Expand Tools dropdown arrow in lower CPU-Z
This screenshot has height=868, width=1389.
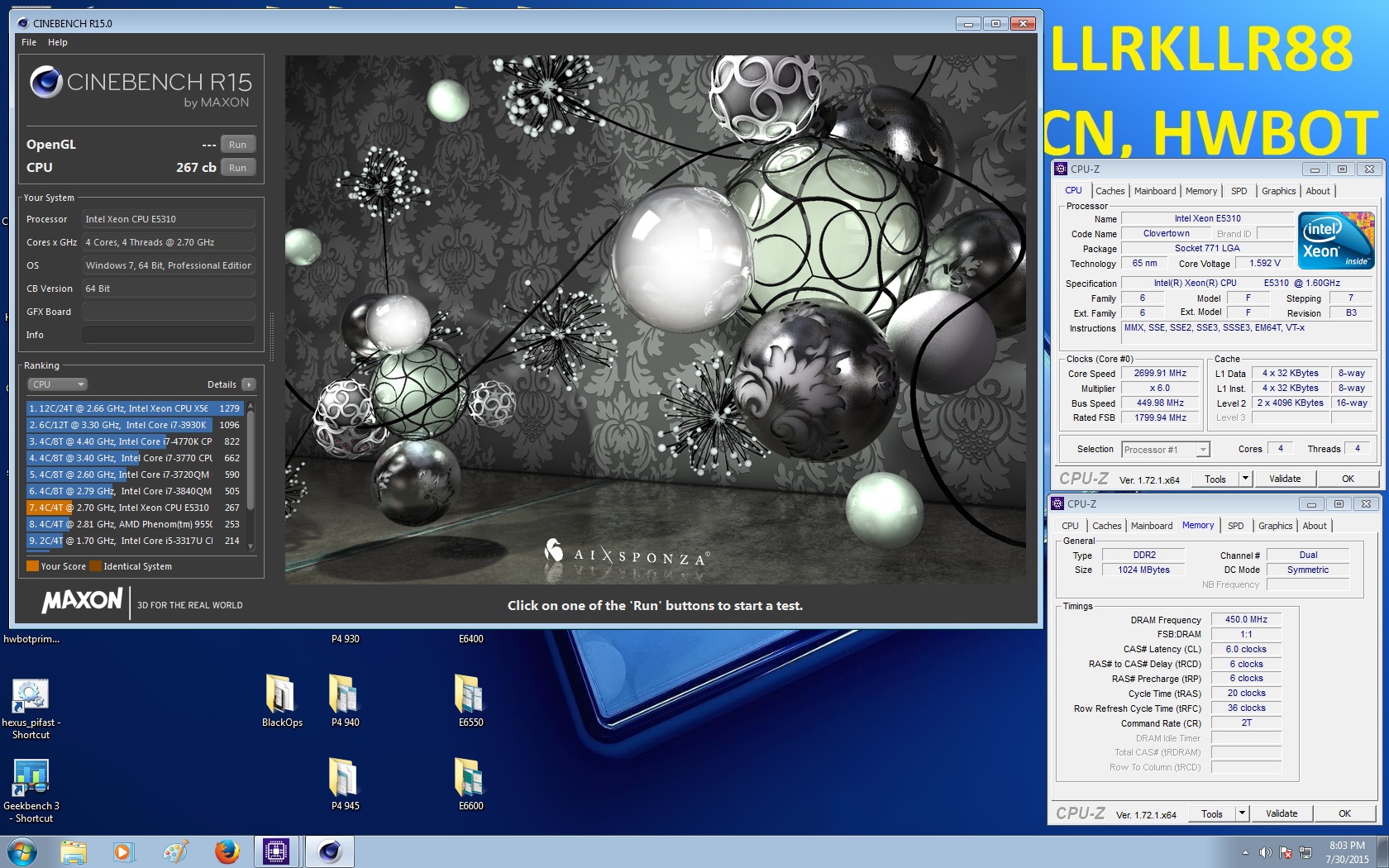pos(1241,813)
